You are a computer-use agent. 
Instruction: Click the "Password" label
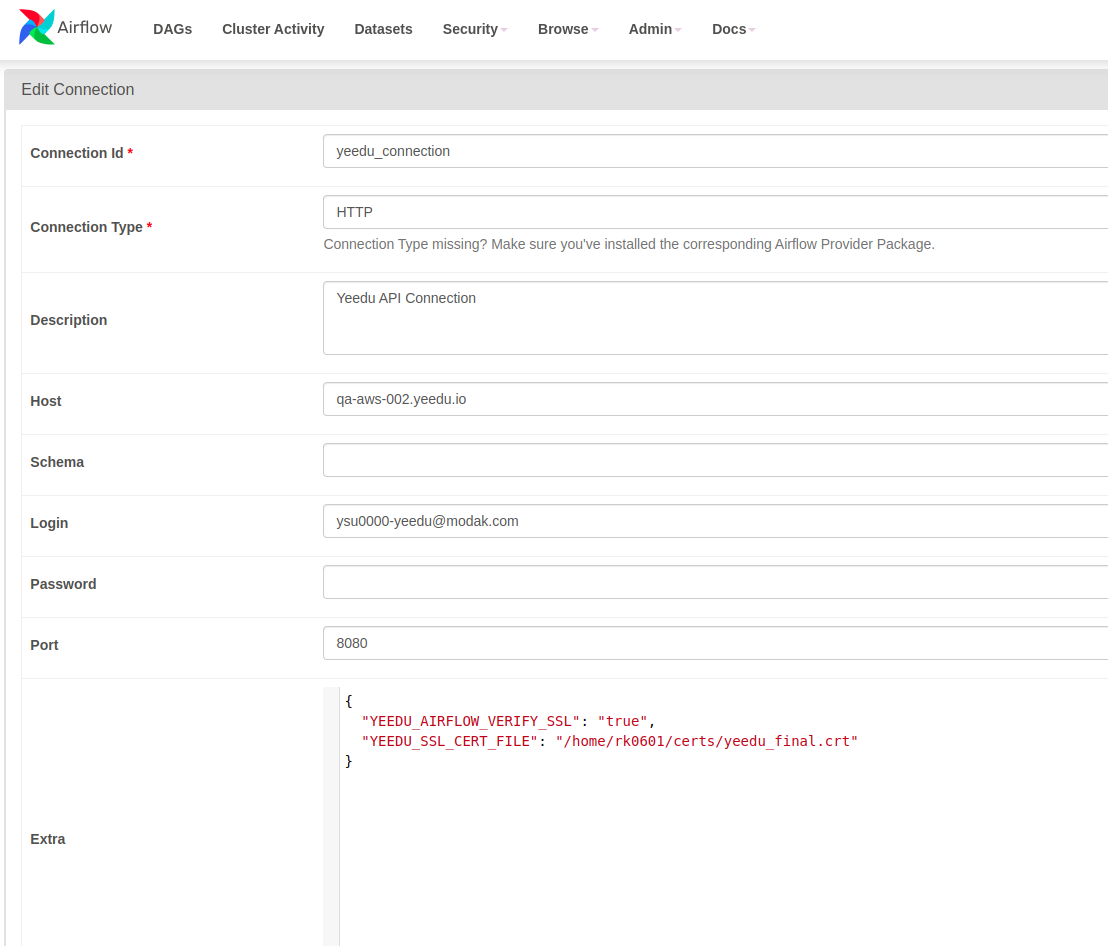(x=64, y=584)
